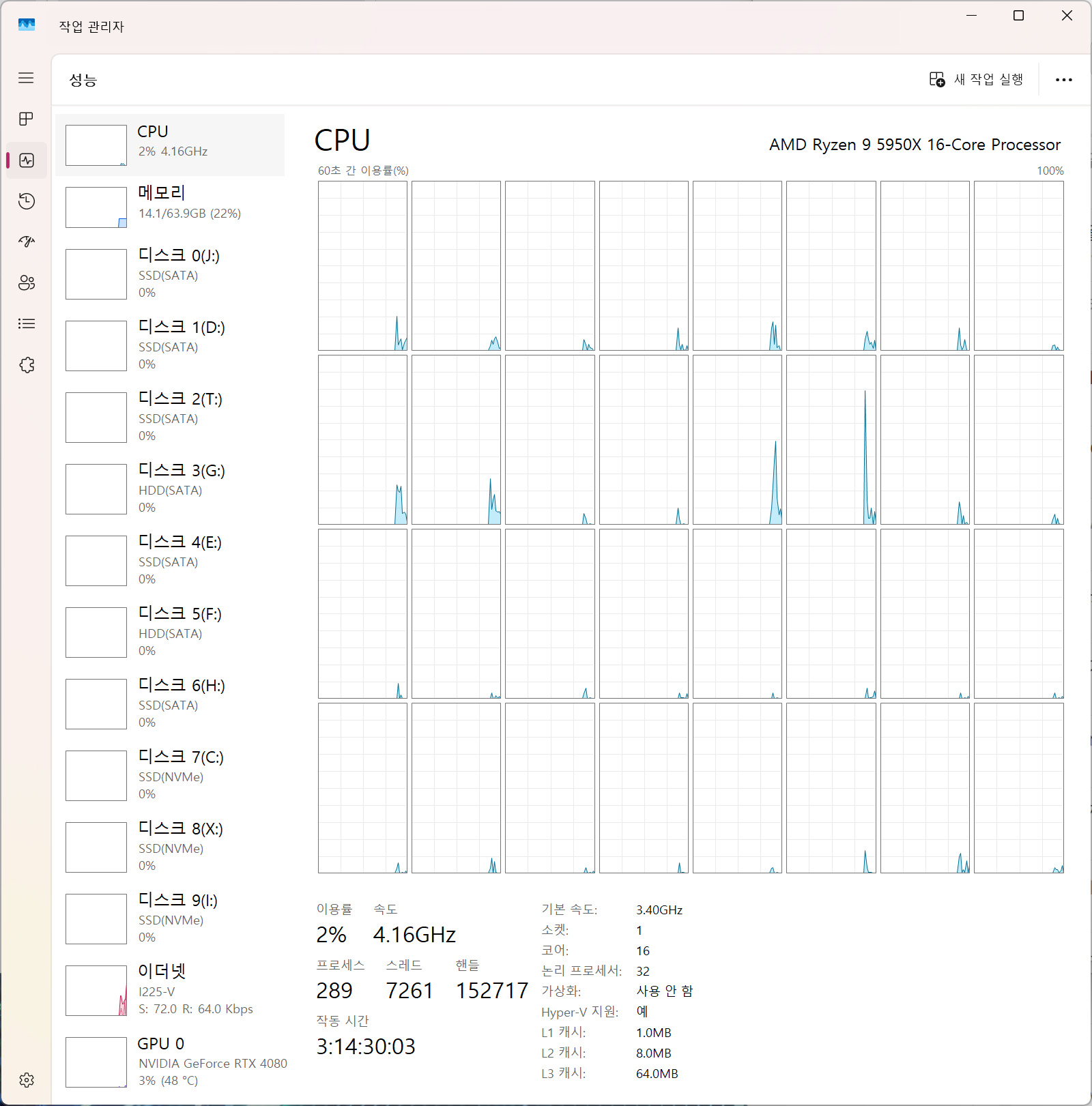
Task: Click the Ethernet mini graph thumbnail
Action: point(96,991)
